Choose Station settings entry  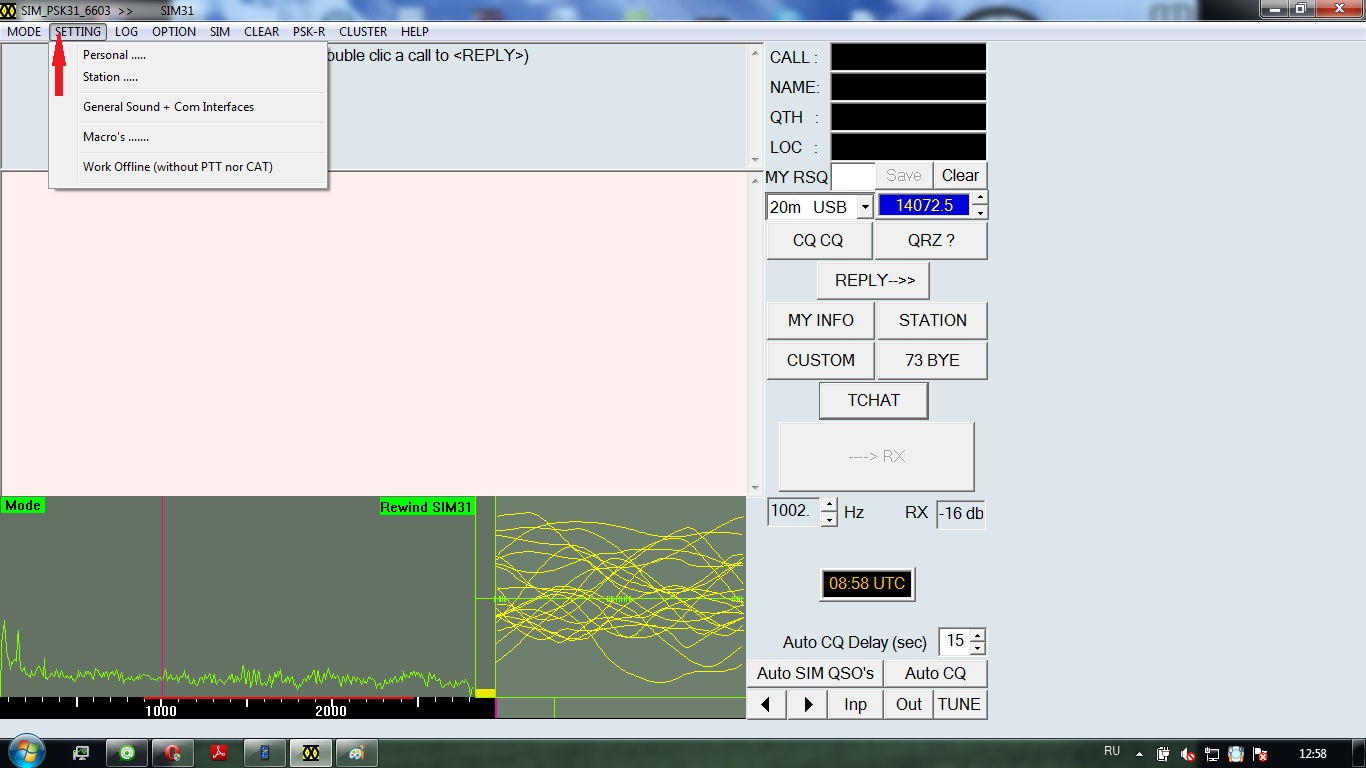click(x=190, y=77)
